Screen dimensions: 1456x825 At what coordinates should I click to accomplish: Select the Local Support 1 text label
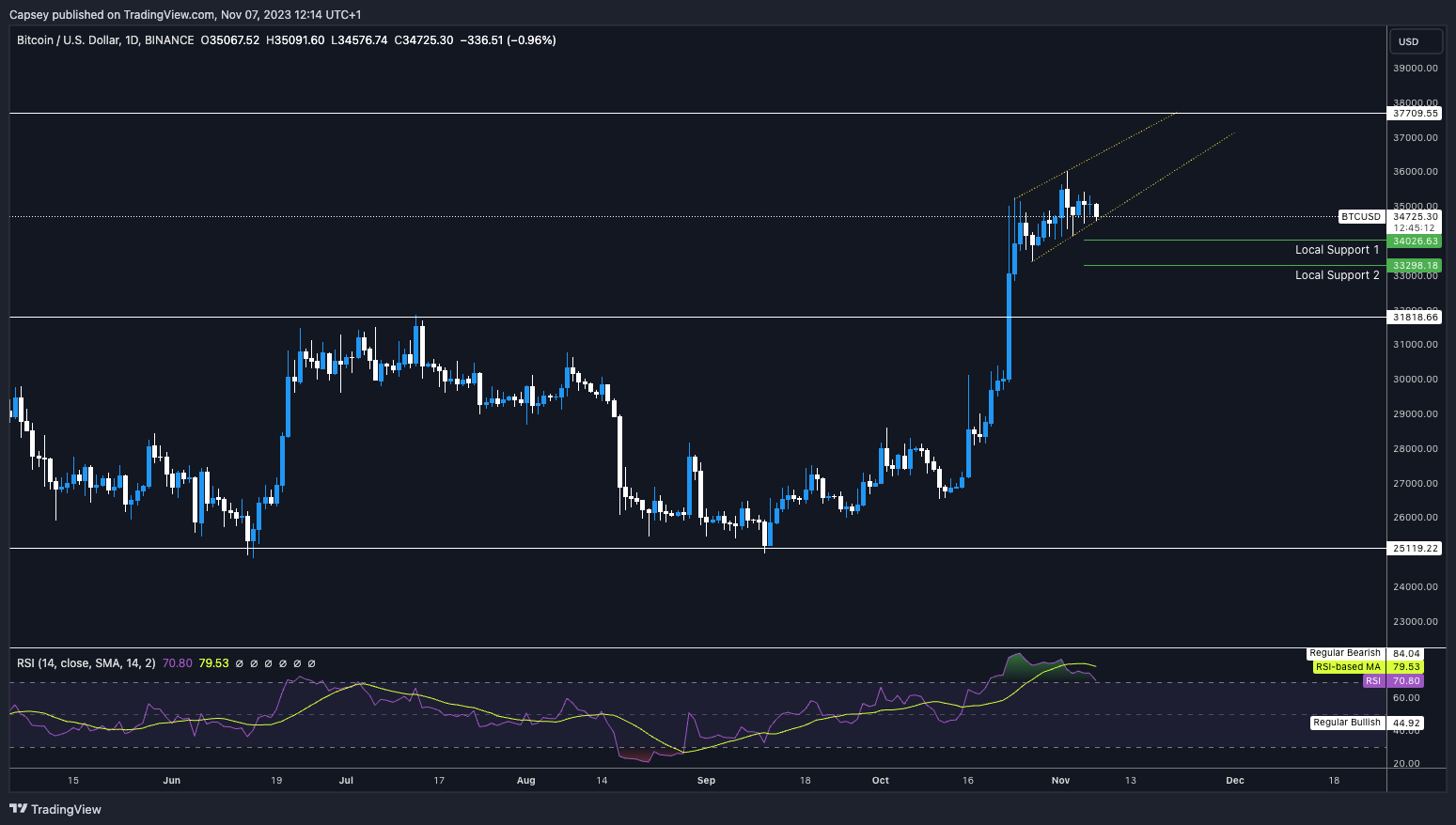(x=1337, y=250)
